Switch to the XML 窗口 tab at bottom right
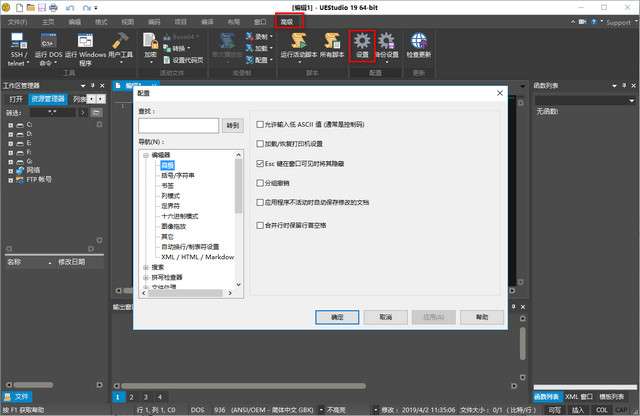 (579, 396)
